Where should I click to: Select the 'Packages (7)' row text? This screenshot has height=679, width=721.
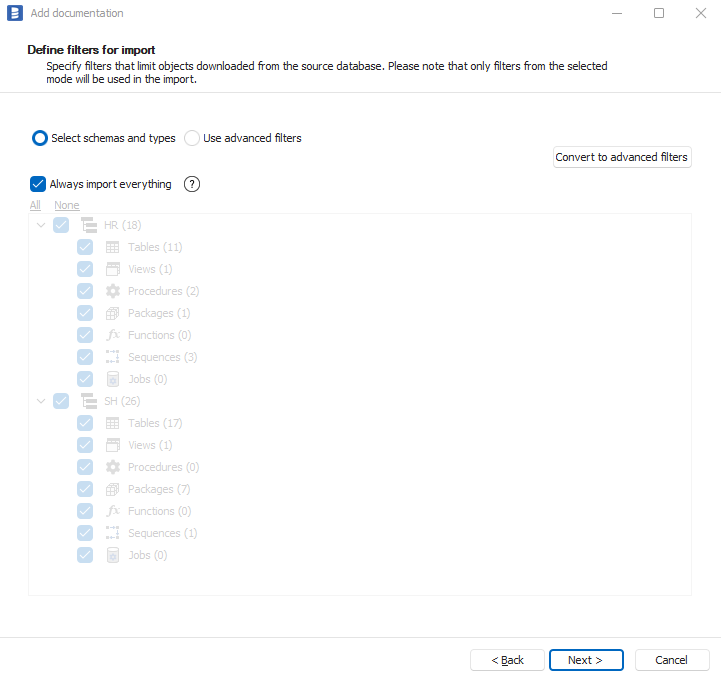point(159,489)
